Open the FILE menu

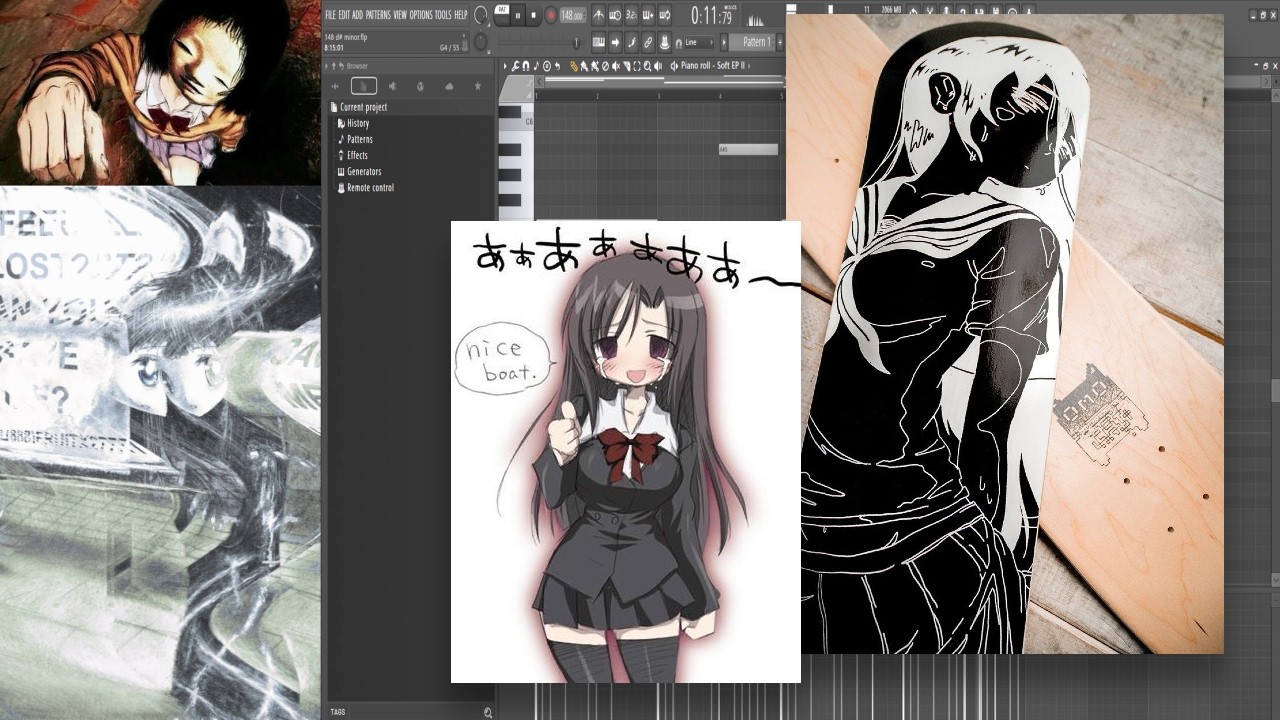pos(331,15)
